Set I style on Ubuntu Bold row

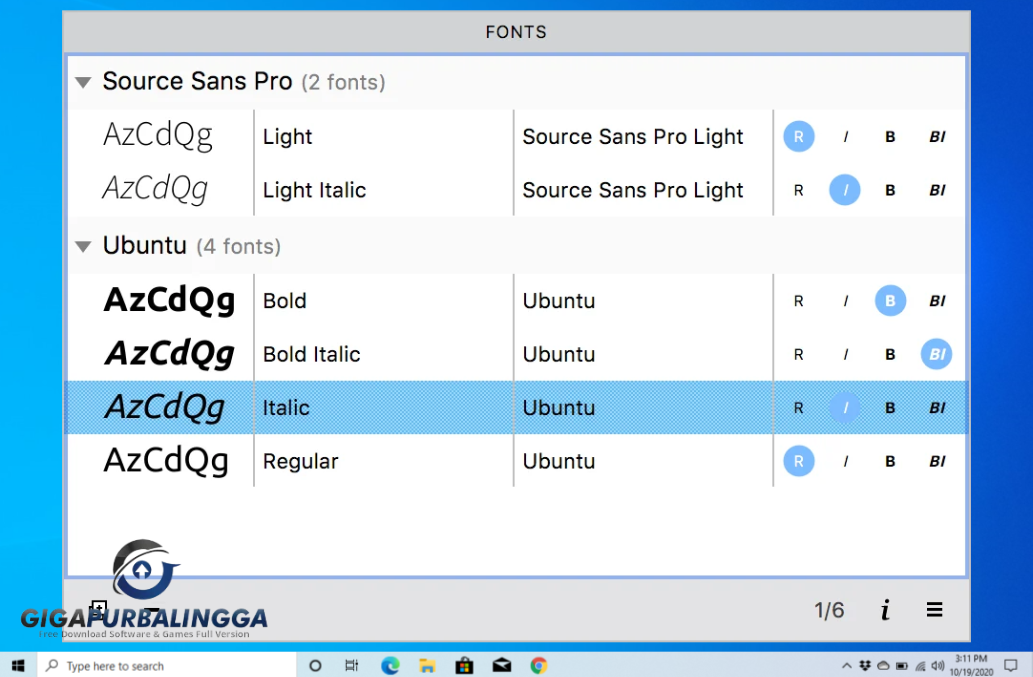[x=845, y=301]
